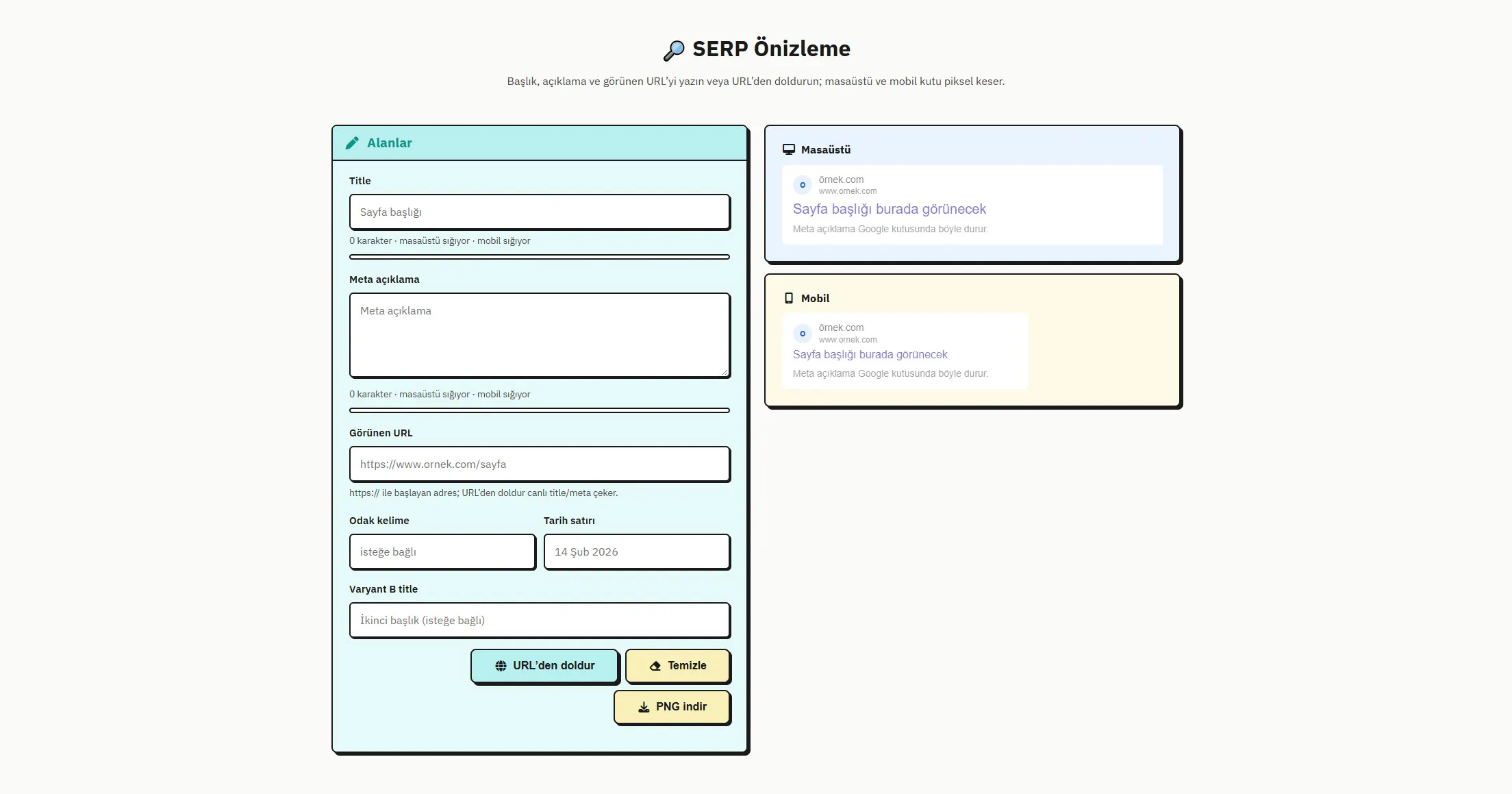
Task: Click the pencil icon in Alanlar header
Action: [x=352, y=142]
